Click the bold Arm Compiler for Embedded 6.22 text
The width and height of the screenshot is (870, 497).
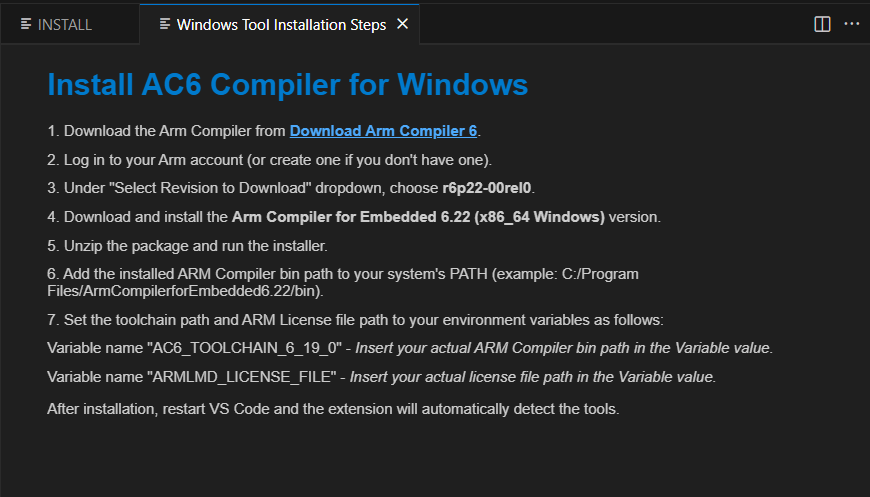tap(418, 217)
